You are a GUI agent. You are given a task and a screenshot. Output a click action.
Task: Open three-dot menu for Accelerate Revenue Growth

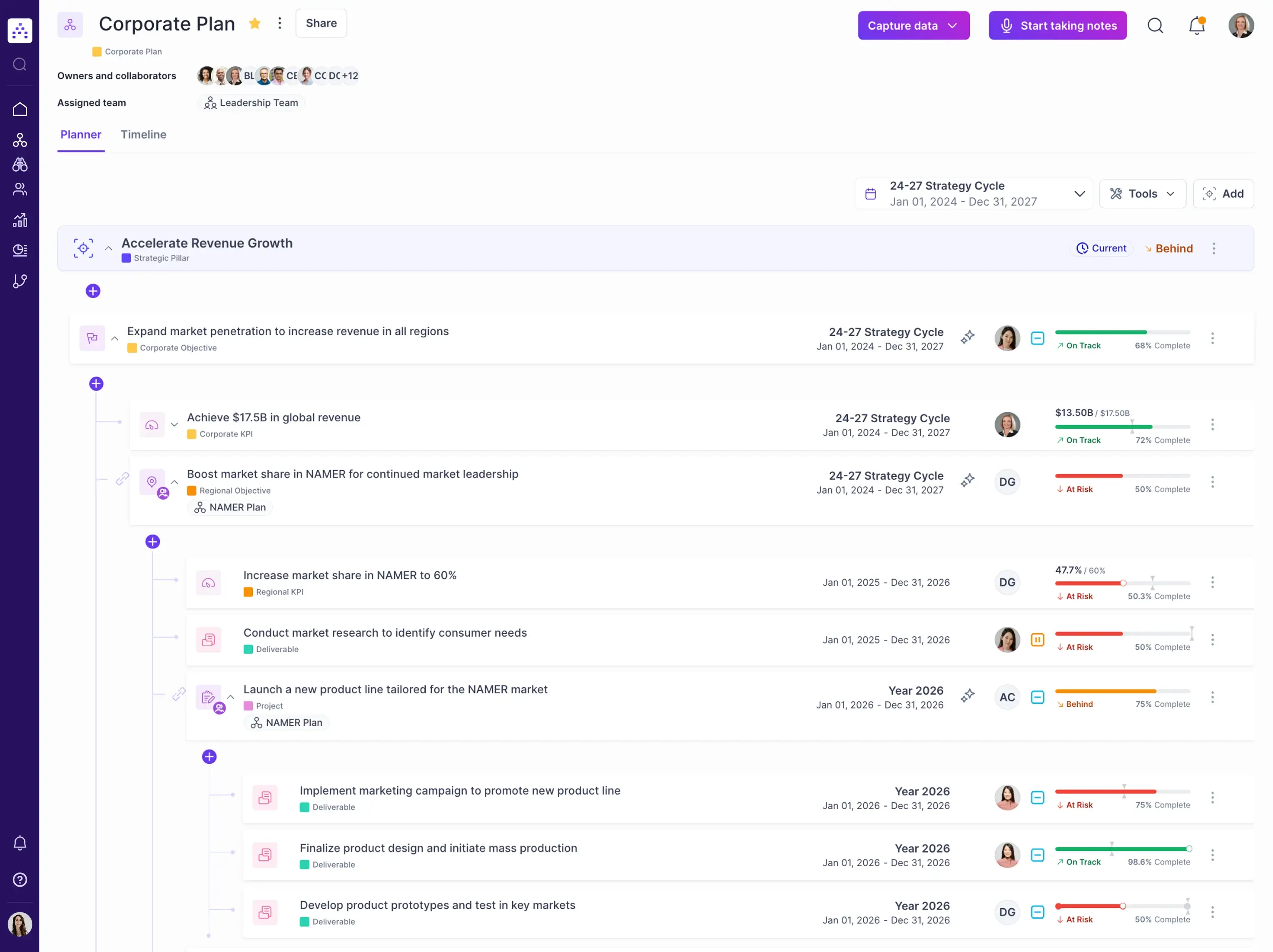pos(1214,249)
